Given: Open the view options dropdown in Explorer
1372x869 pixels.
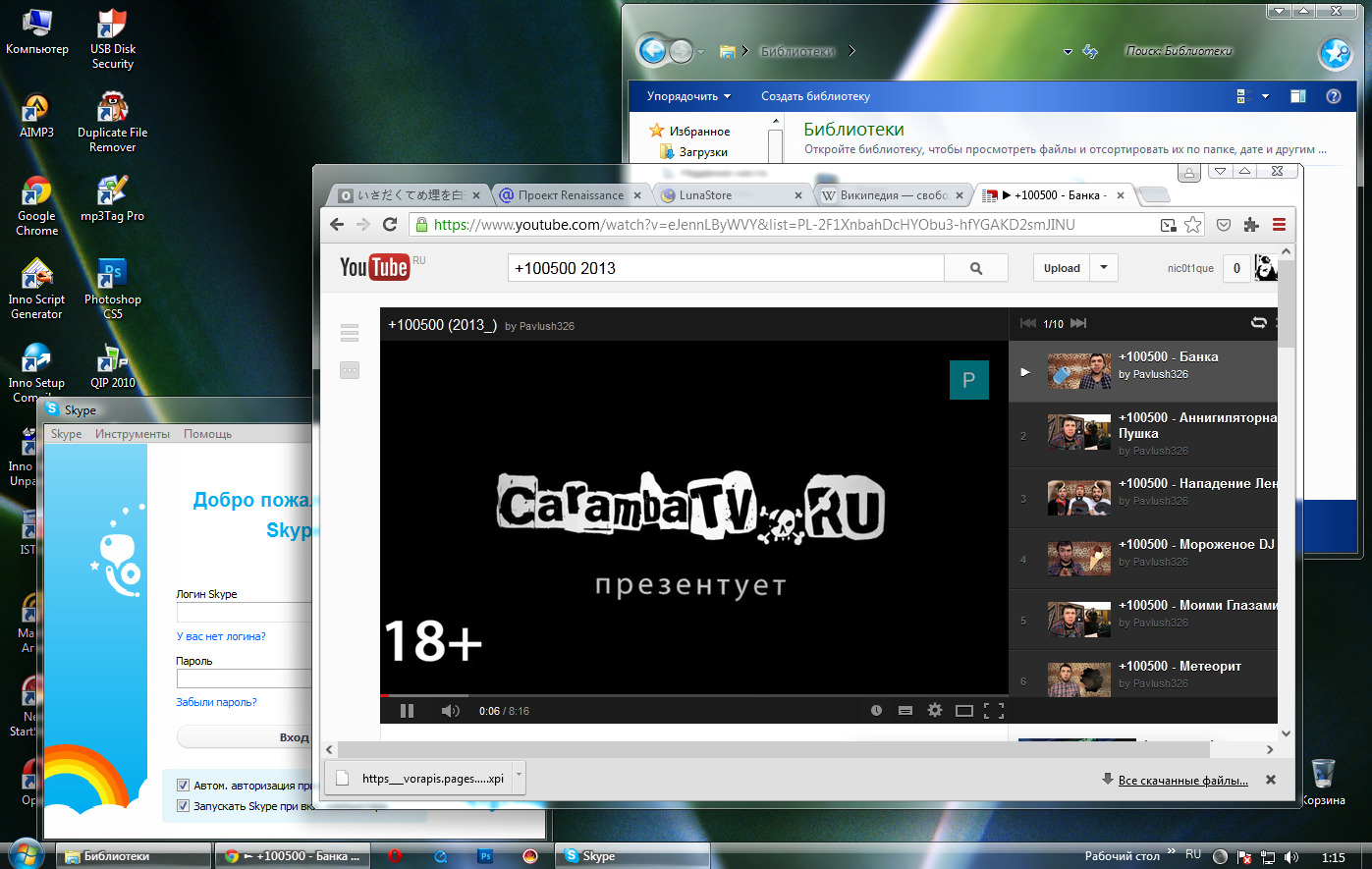Looking at the screenshot, I should 1265,96.
